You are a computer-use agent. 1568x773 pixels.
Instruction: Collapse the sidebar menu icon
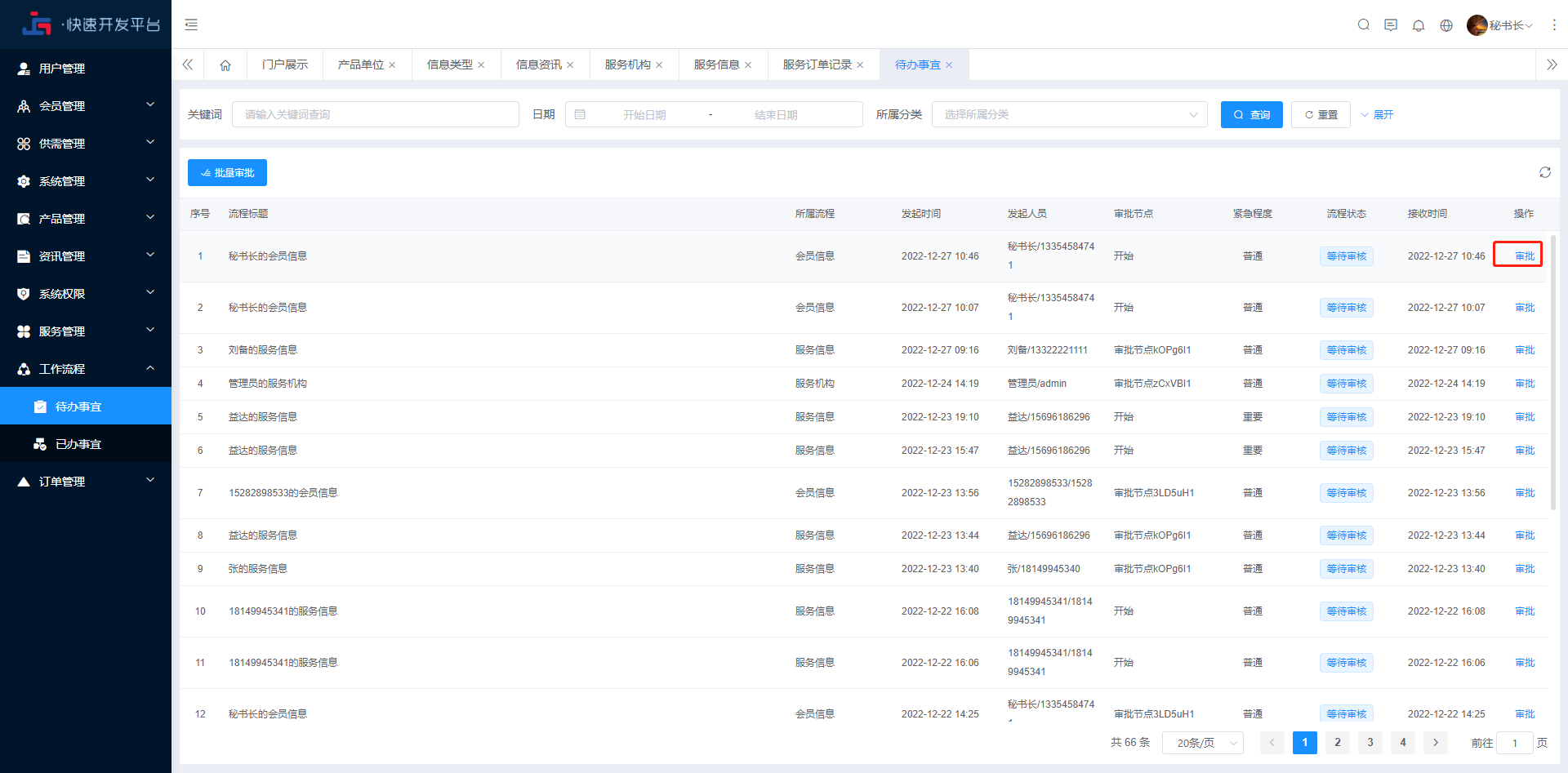(x=191, y=24)
